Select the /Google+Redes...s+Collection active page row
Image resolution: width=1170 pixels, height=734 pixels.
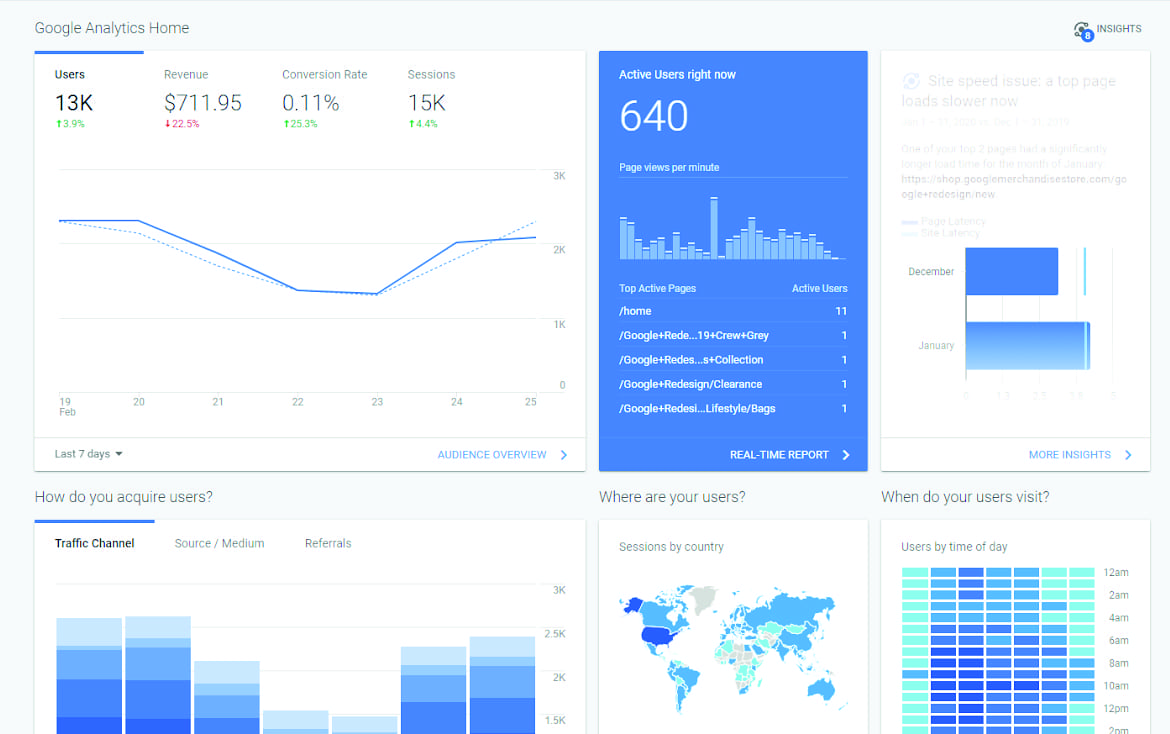(x=733, y=360)
